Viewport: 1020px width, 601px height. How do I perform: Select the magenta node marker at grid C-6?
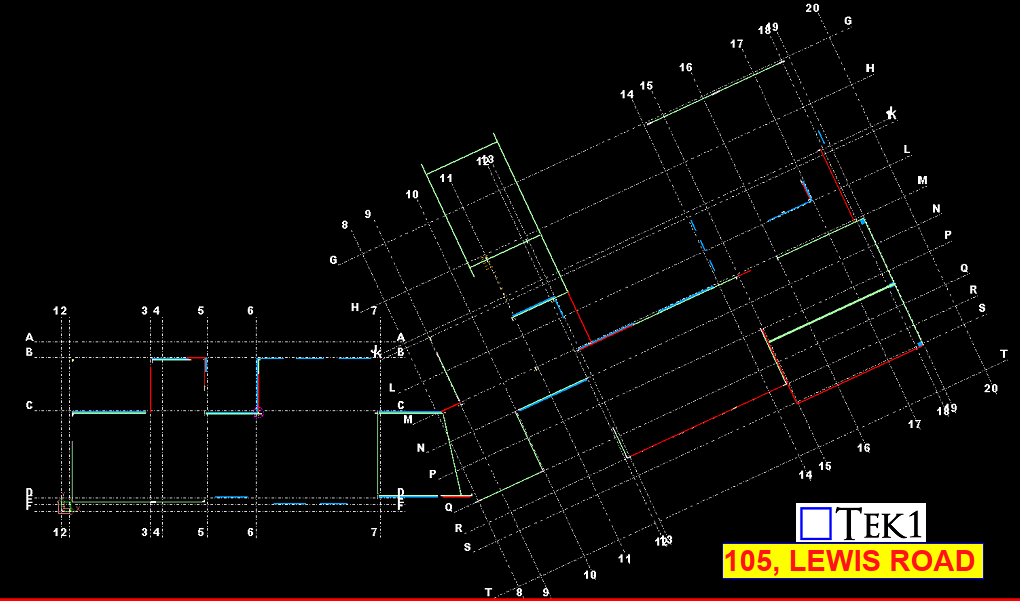pyautogui.click(x=258, y=412)
